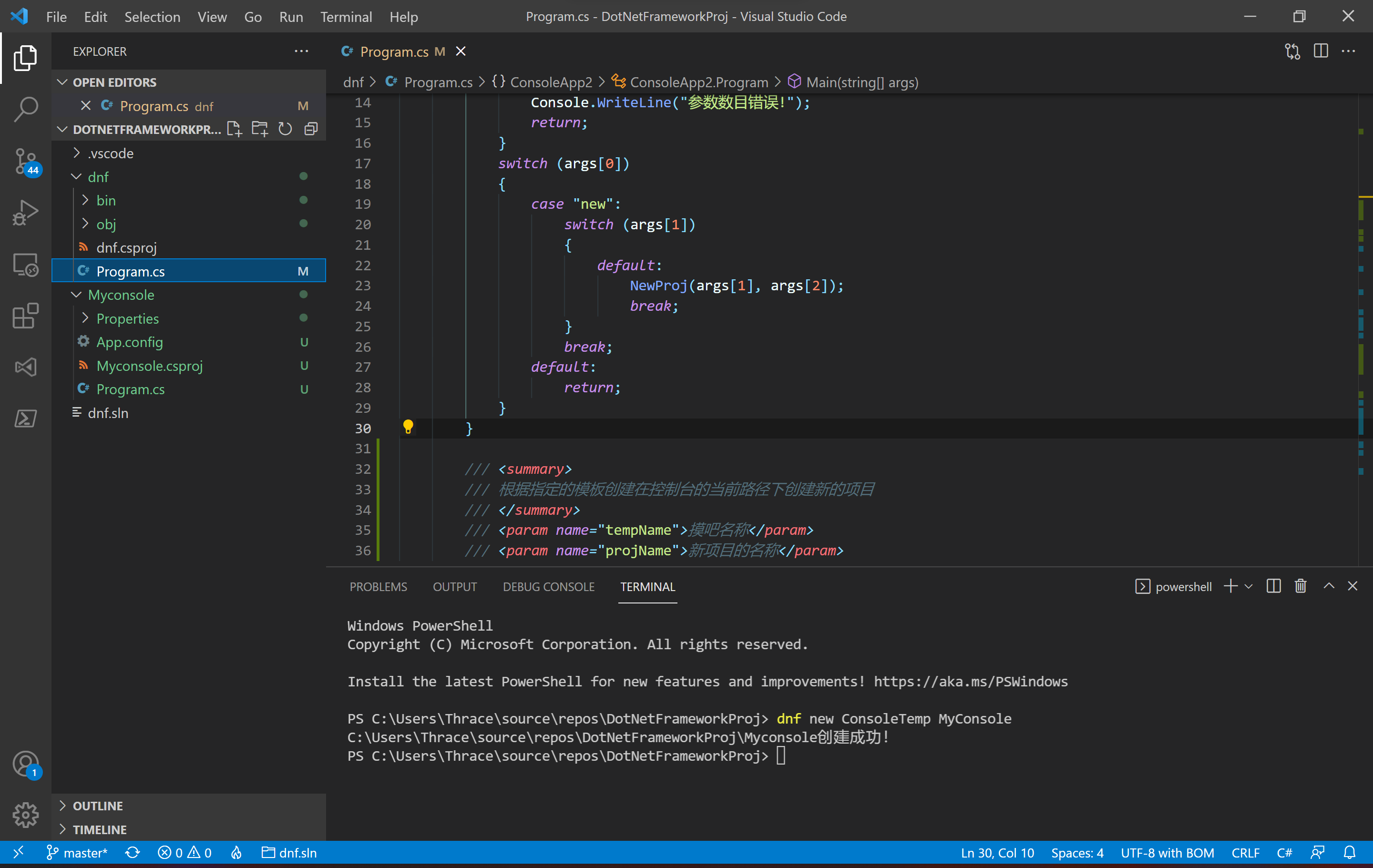The width and height of the screenshot is (1373, 868).
Task: Toggle maximized terminal panel size
Action: coord(1329,586)
